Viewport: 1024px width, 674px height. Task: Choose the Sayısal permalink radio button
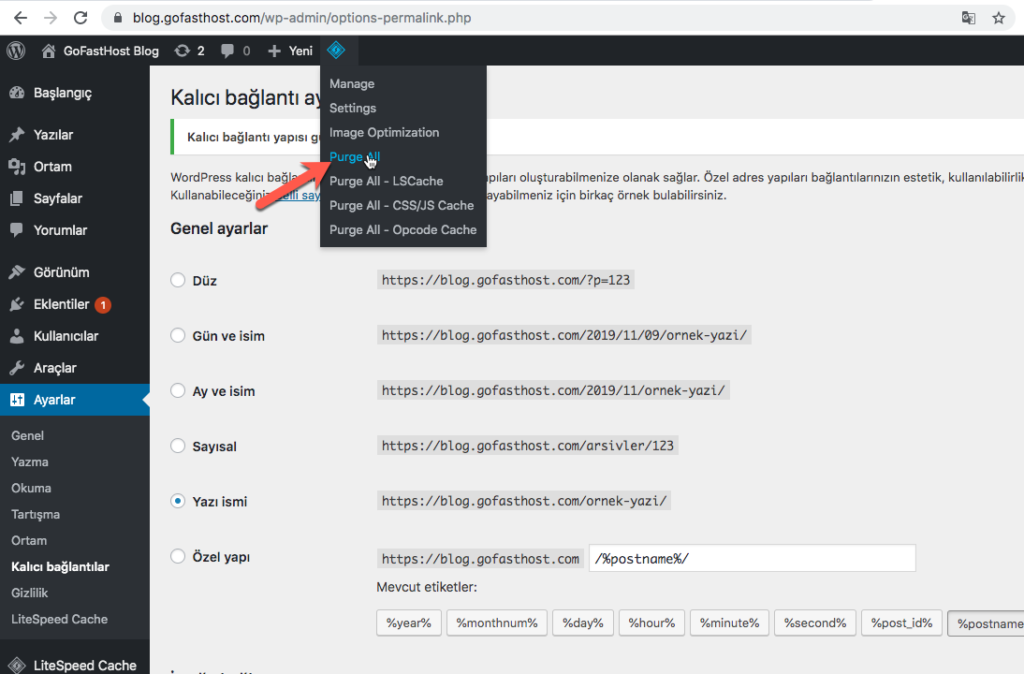[x=178, y=446]
